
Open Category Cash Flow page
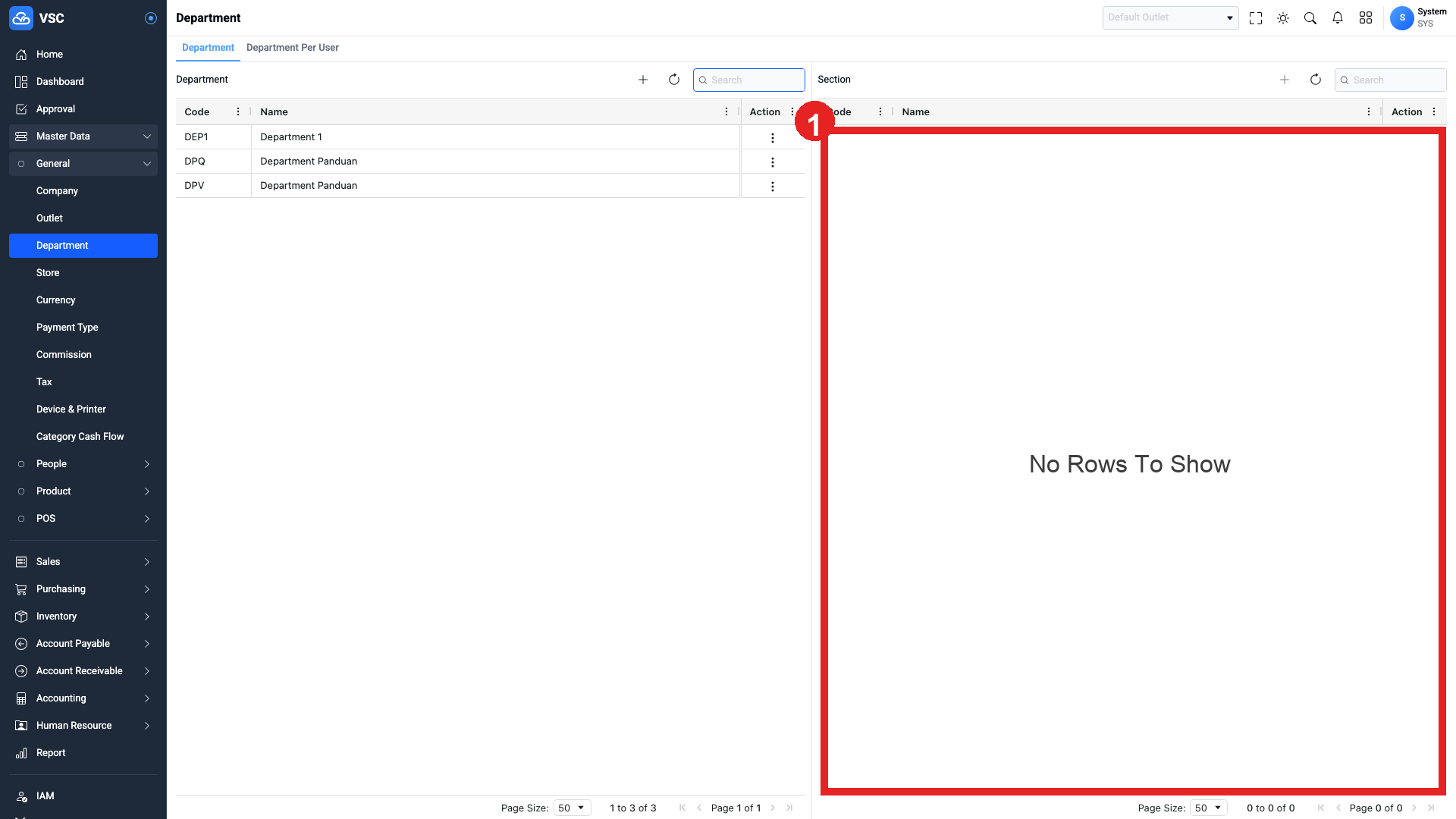tap(83, 437)
